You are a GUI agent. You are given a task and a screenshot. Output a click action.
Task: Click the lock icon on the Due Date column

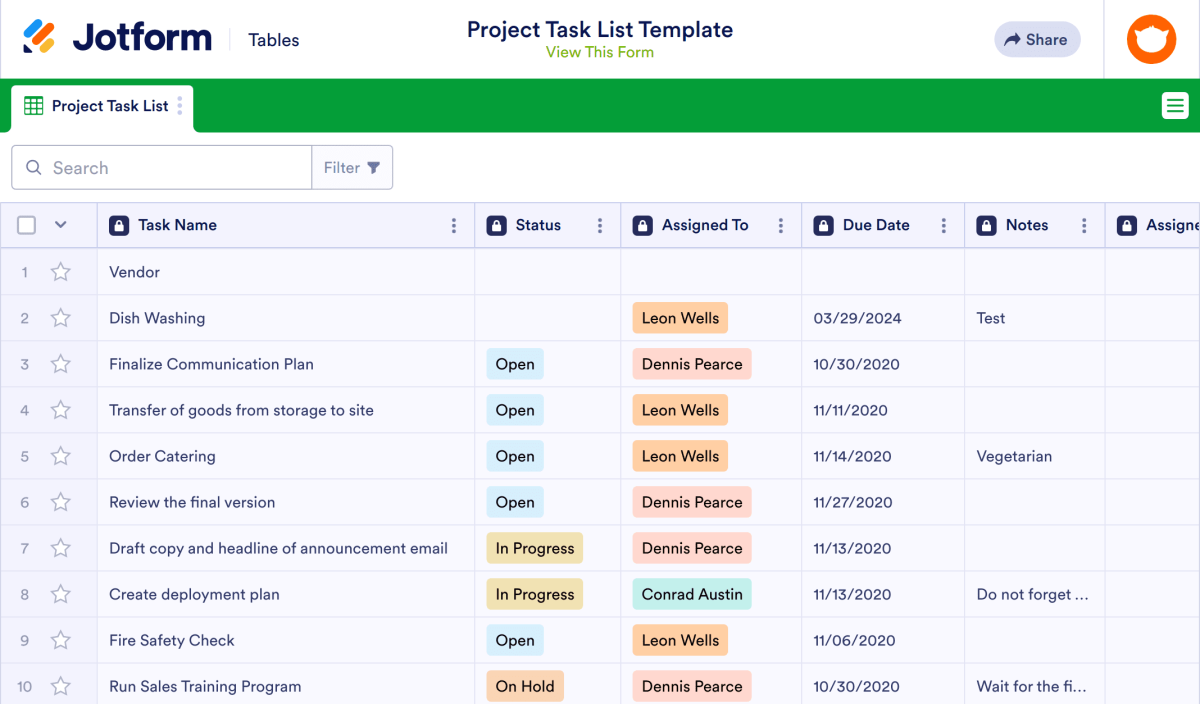(823, 225)
